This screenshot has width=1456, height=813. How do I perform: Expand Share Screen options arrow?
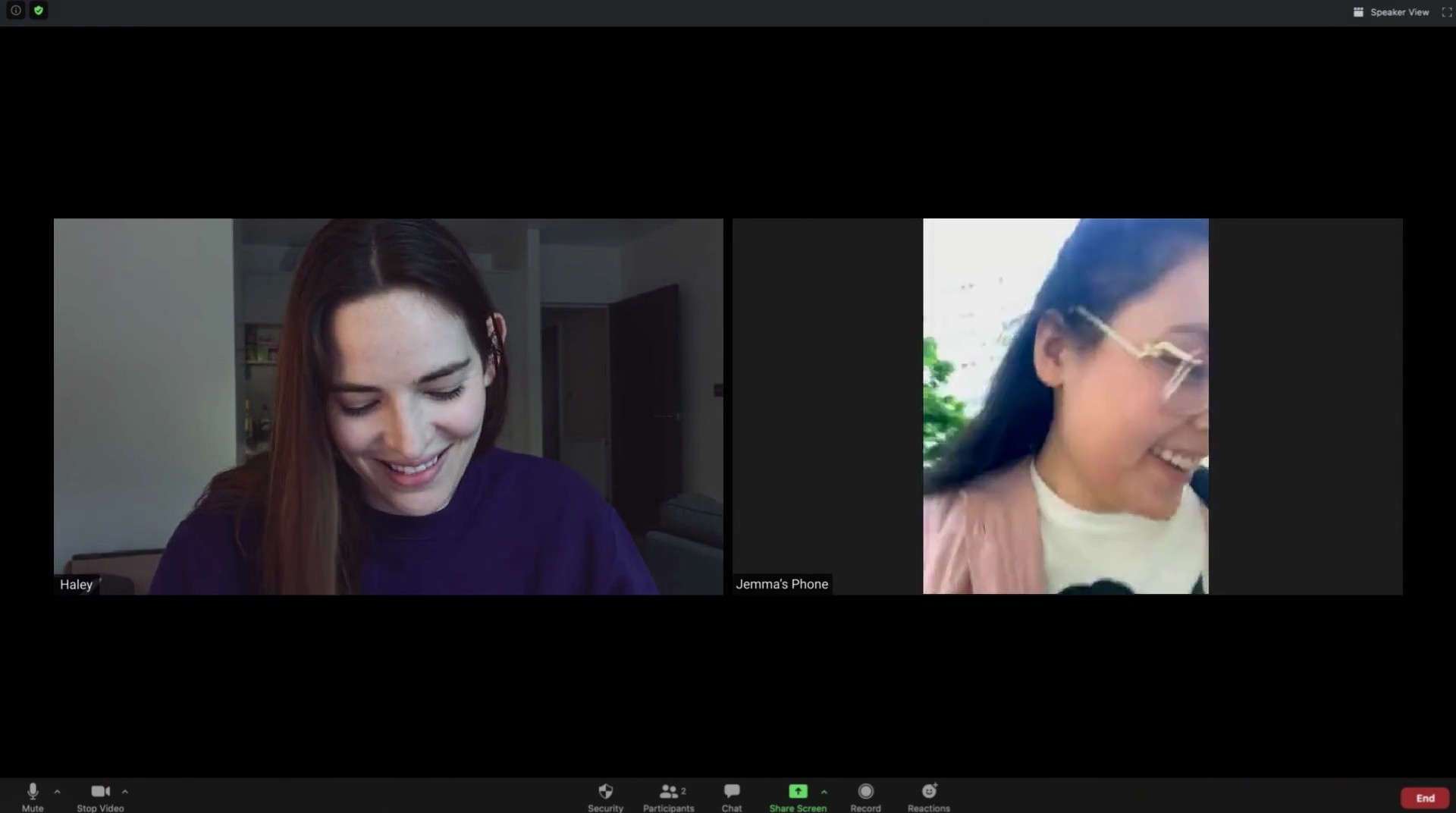click(x=824, y=792)
